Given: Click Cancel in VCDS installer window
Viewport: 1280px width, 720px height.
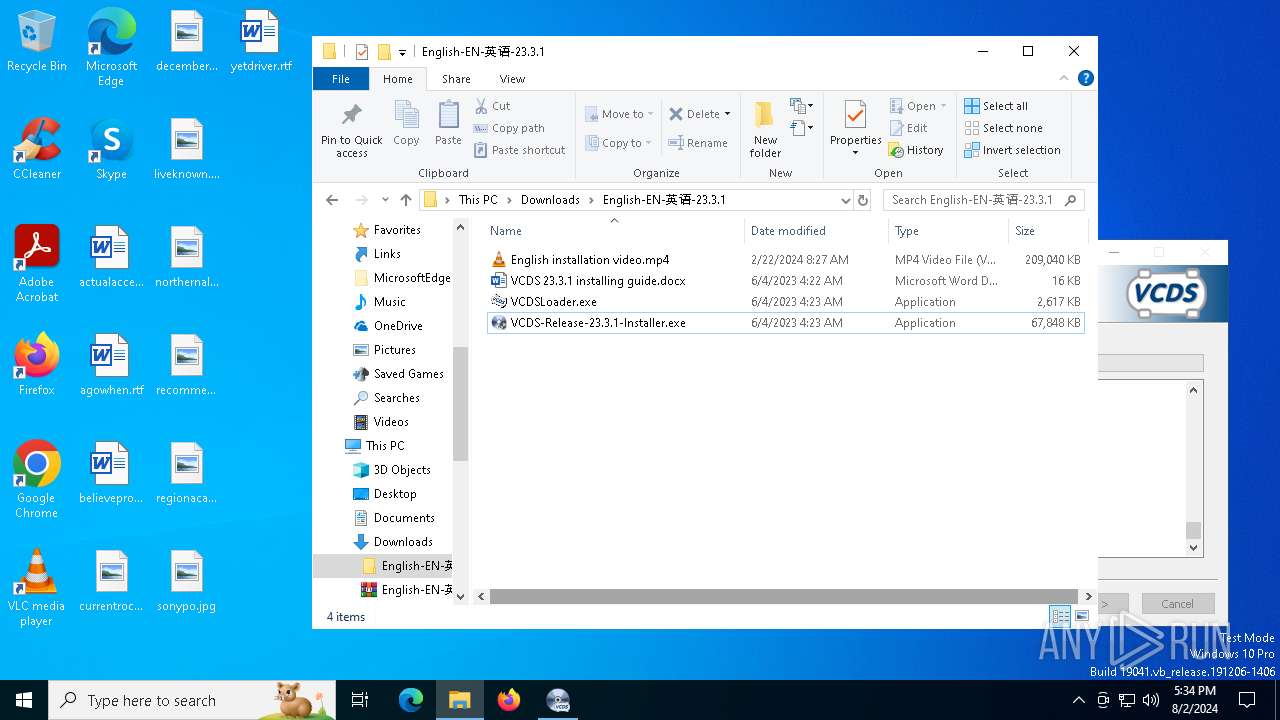Looking at the screenshot, I should click(x=1177, y=603).
